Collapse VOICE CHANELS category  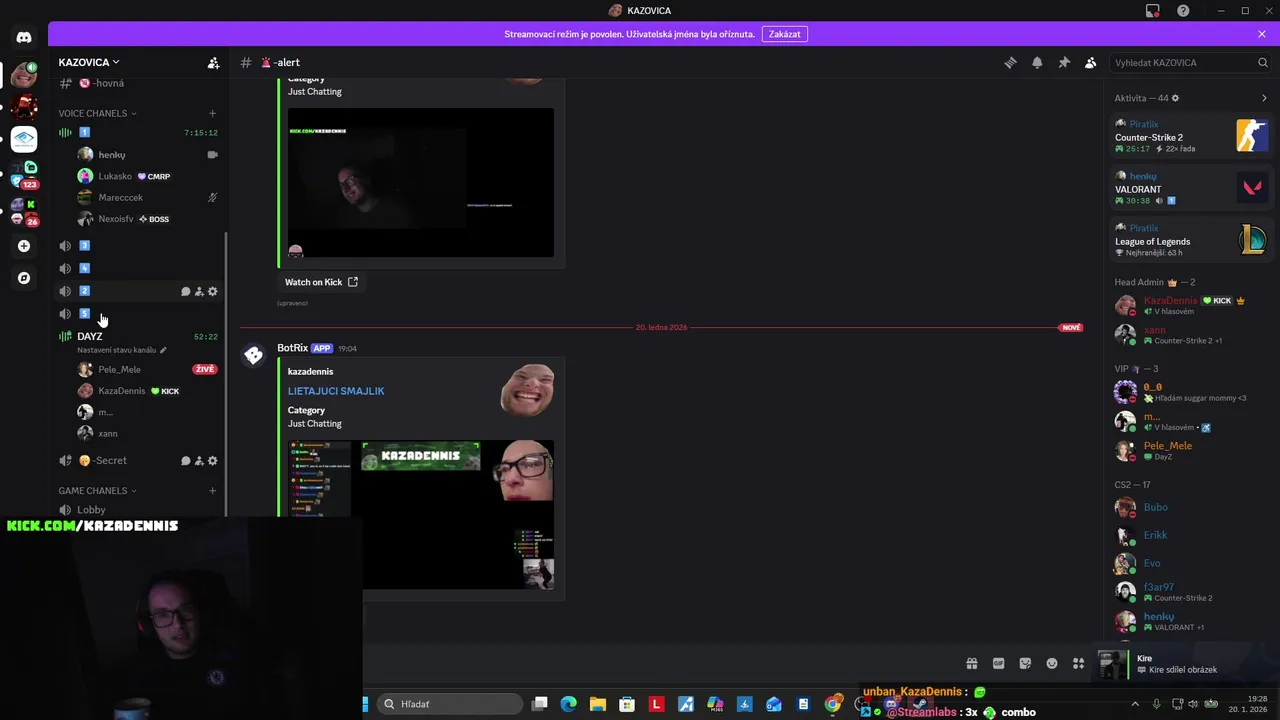(97, 113)
